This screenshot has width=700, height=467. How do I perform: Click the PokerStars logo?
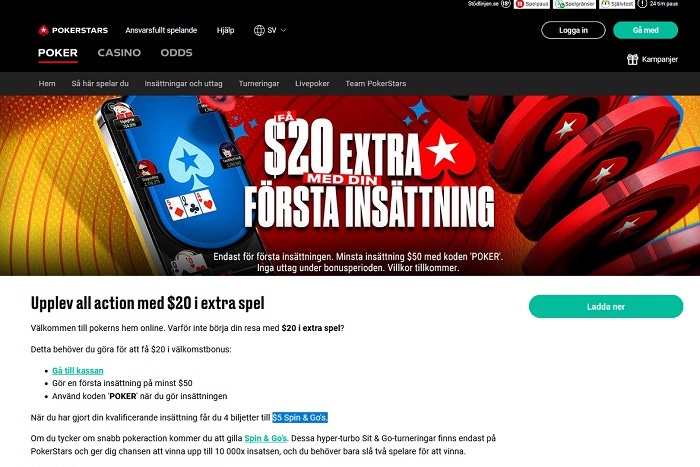[x=73, y=30]
